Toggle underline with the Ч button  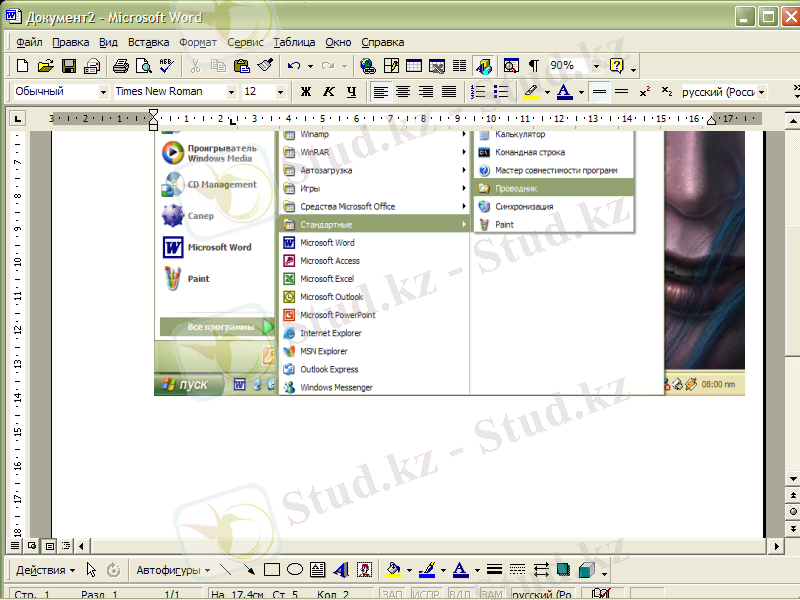352,92
